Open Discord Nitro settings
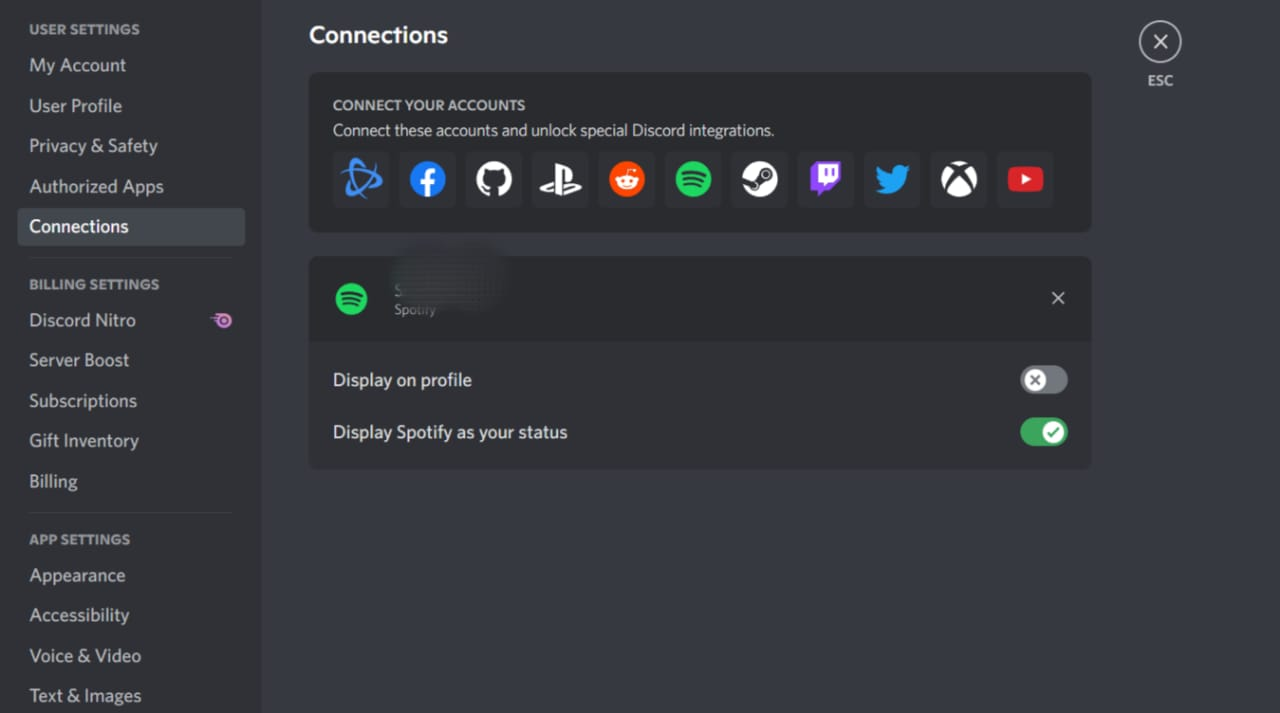The width and height of the screenshot is (1280, 713). click(x=131, y=320)
